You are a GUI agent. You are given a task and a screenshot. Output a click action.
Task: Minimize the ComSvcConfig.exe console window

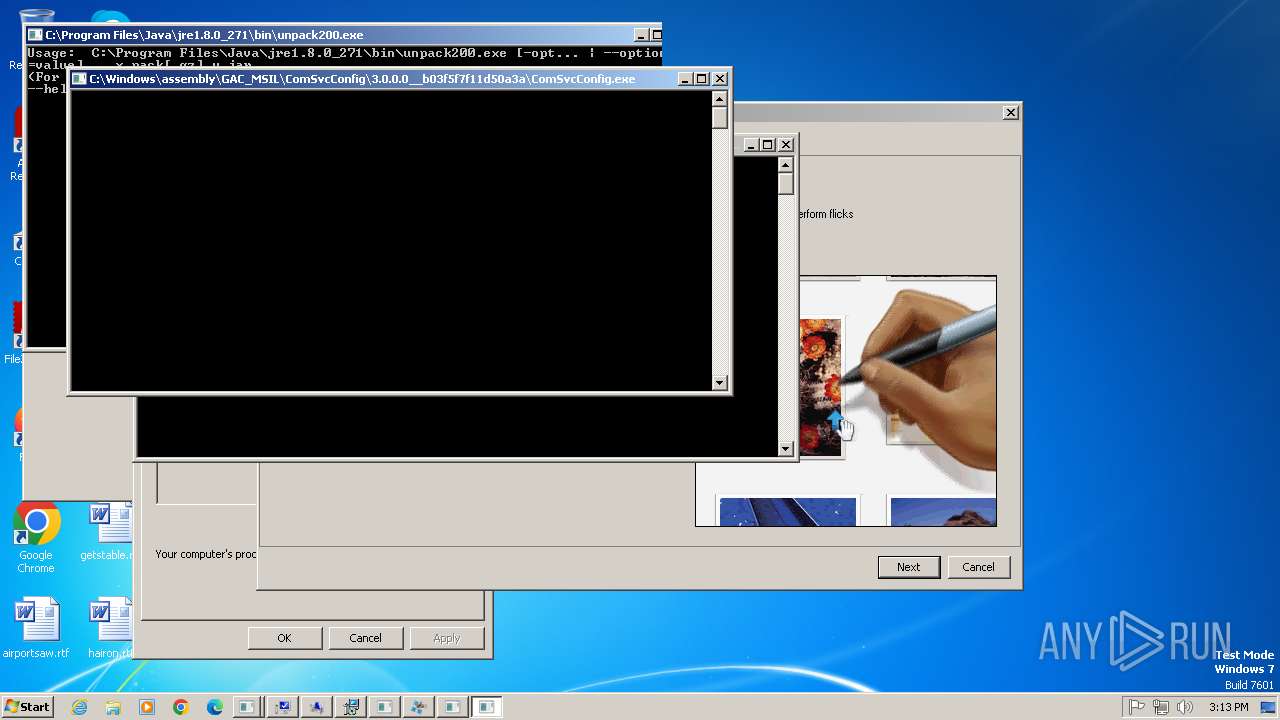coord(685,79)
